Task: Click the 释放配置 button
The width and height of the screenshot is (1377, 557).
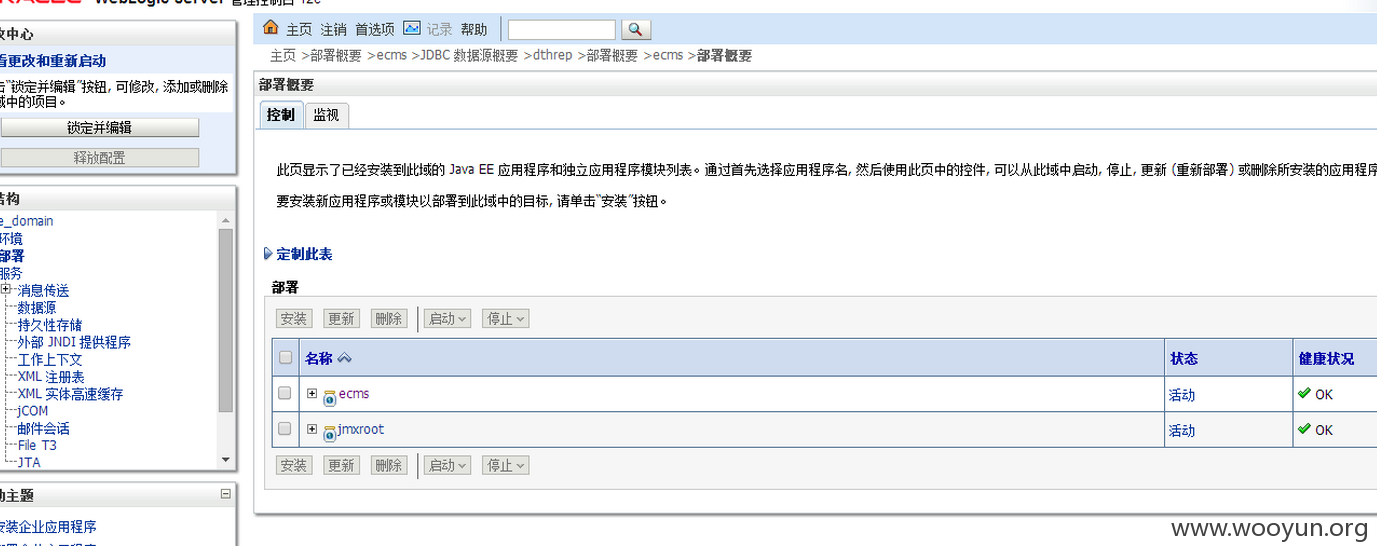Action: click(x=100, y=158)
